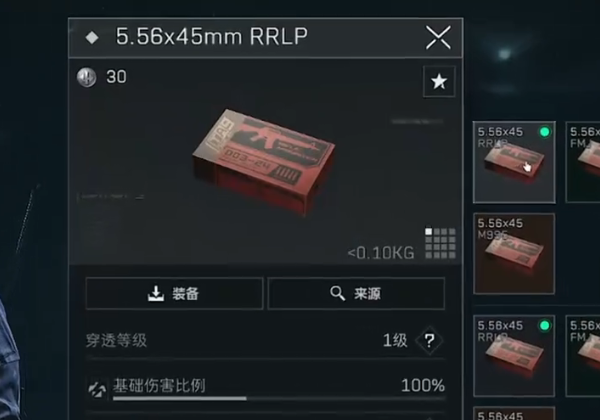Toggle the favorite star for this ammo
Viewport: 600px width, 420px height.
[439, 81]
